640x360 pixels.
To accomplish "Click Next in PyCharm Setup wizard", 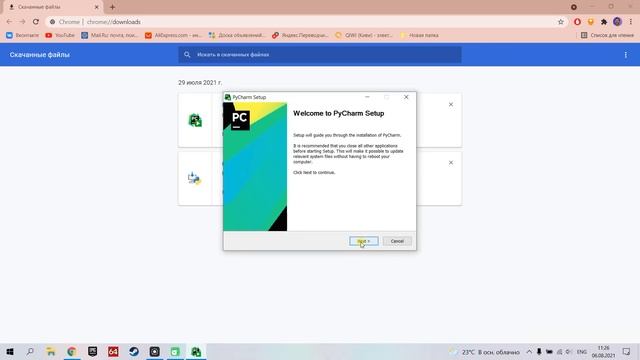I will tap(364, 241).
